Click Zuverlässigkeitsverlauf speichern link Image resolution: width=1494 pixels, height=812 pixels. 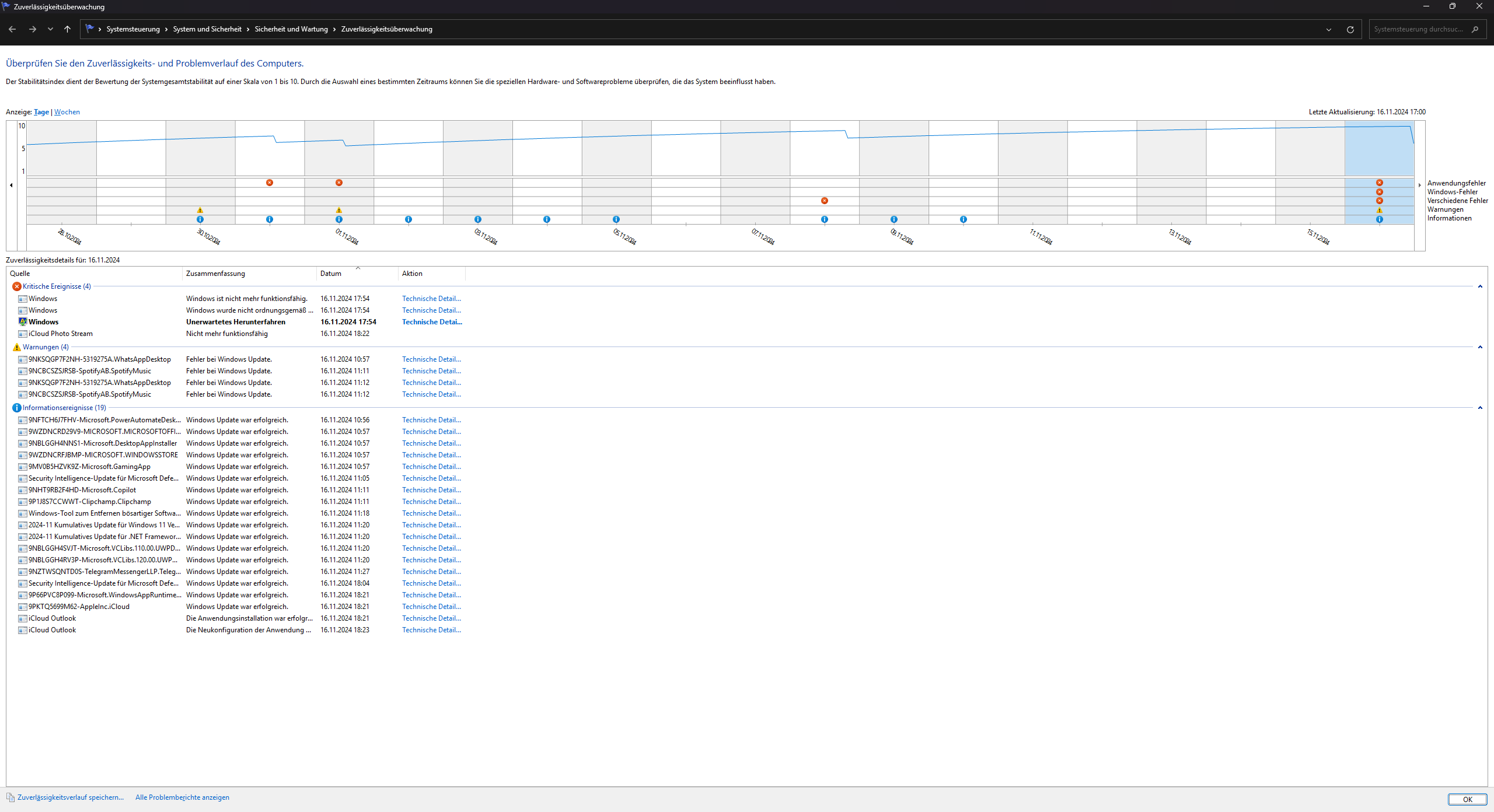tap(70, 797)
